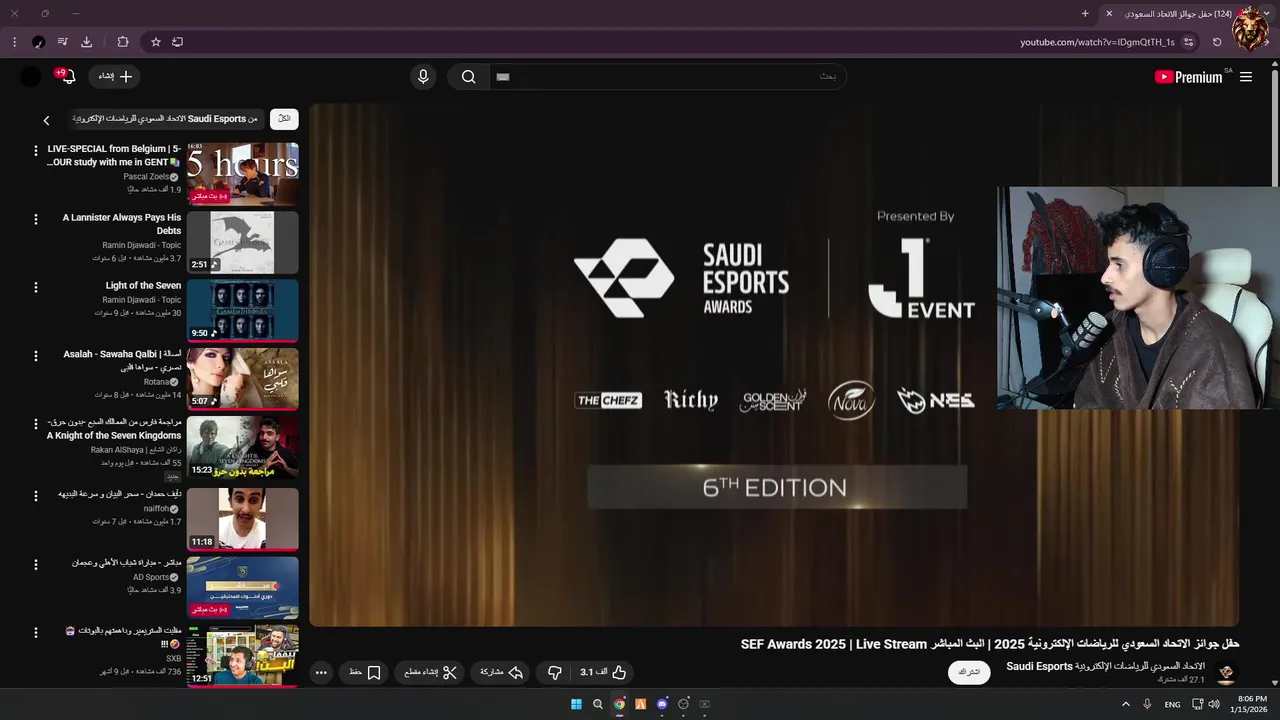Open the YouTube hamburger guide menu
The image size is (1280, 720).
pyautogui.click(x=1245, y=77)
